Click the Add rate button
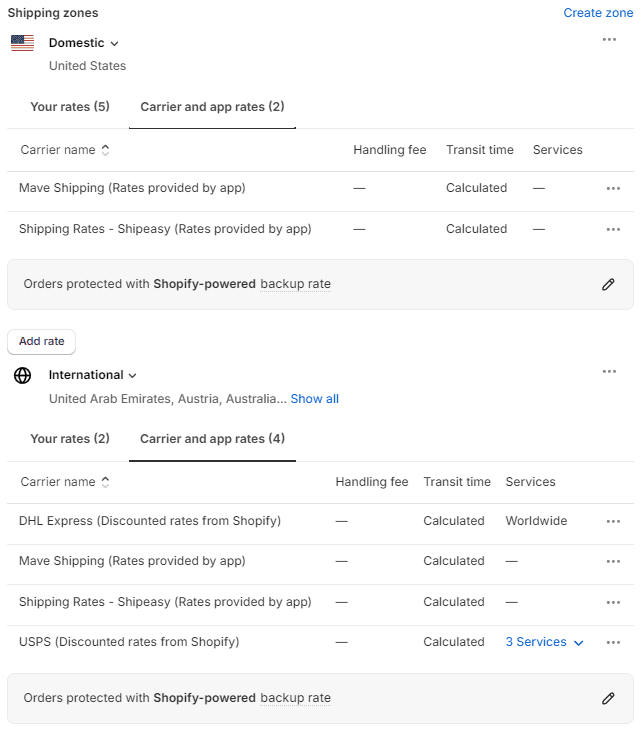 pyautogui.click(x=42, y=341)
